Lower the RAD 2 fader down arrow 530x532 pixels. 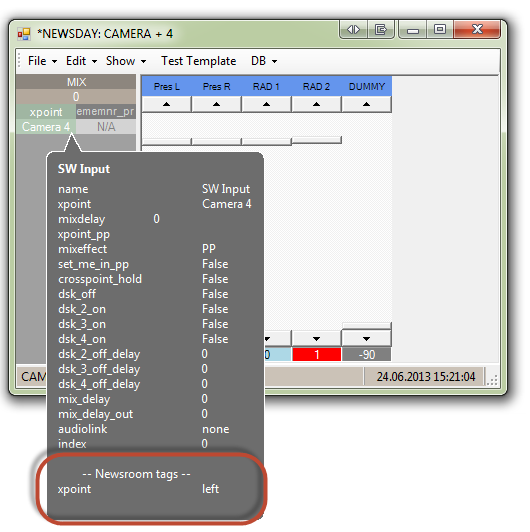[x=316, y=339]
